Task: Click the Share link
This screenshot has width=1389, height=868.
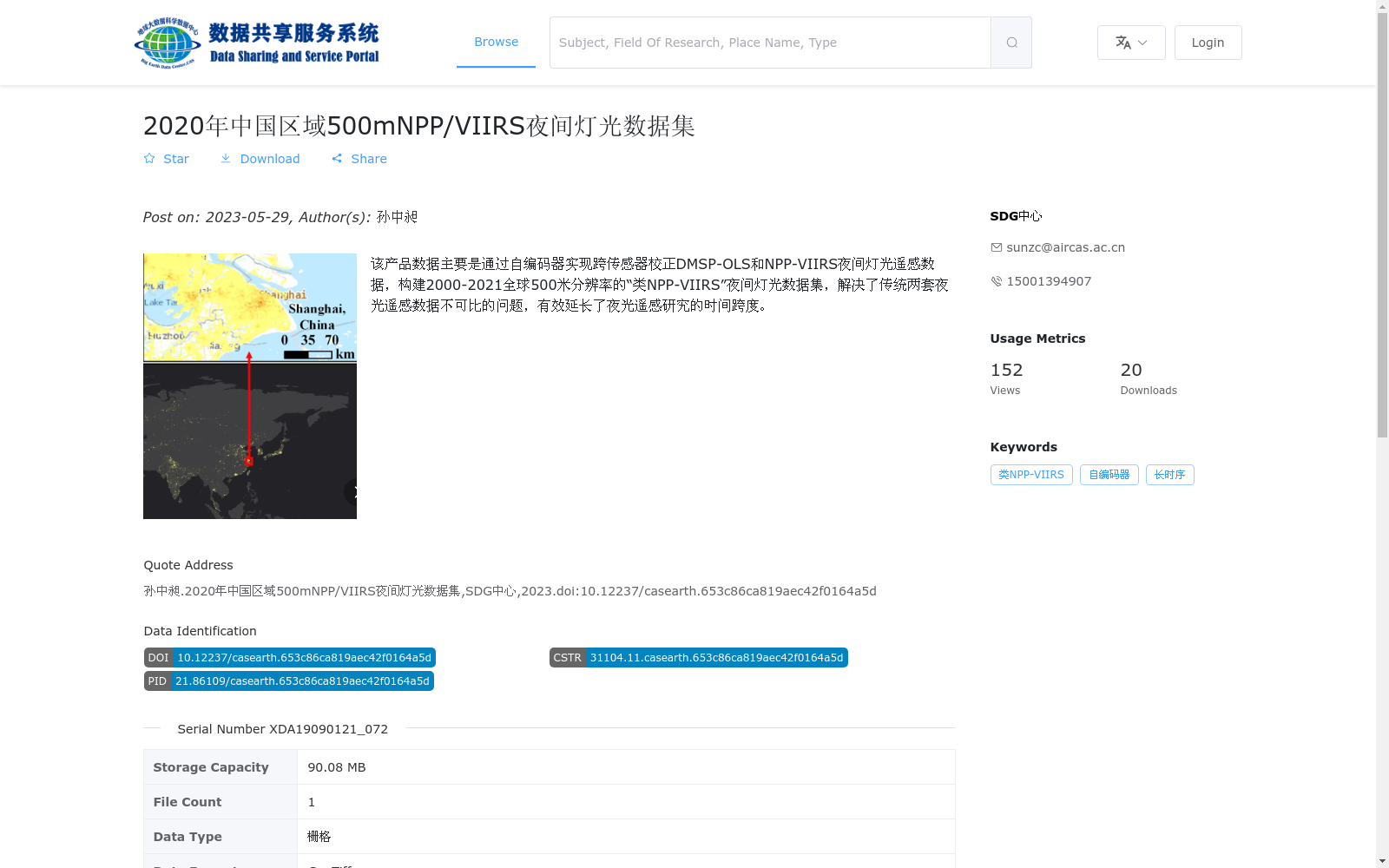Action: (x=359, y=159)
